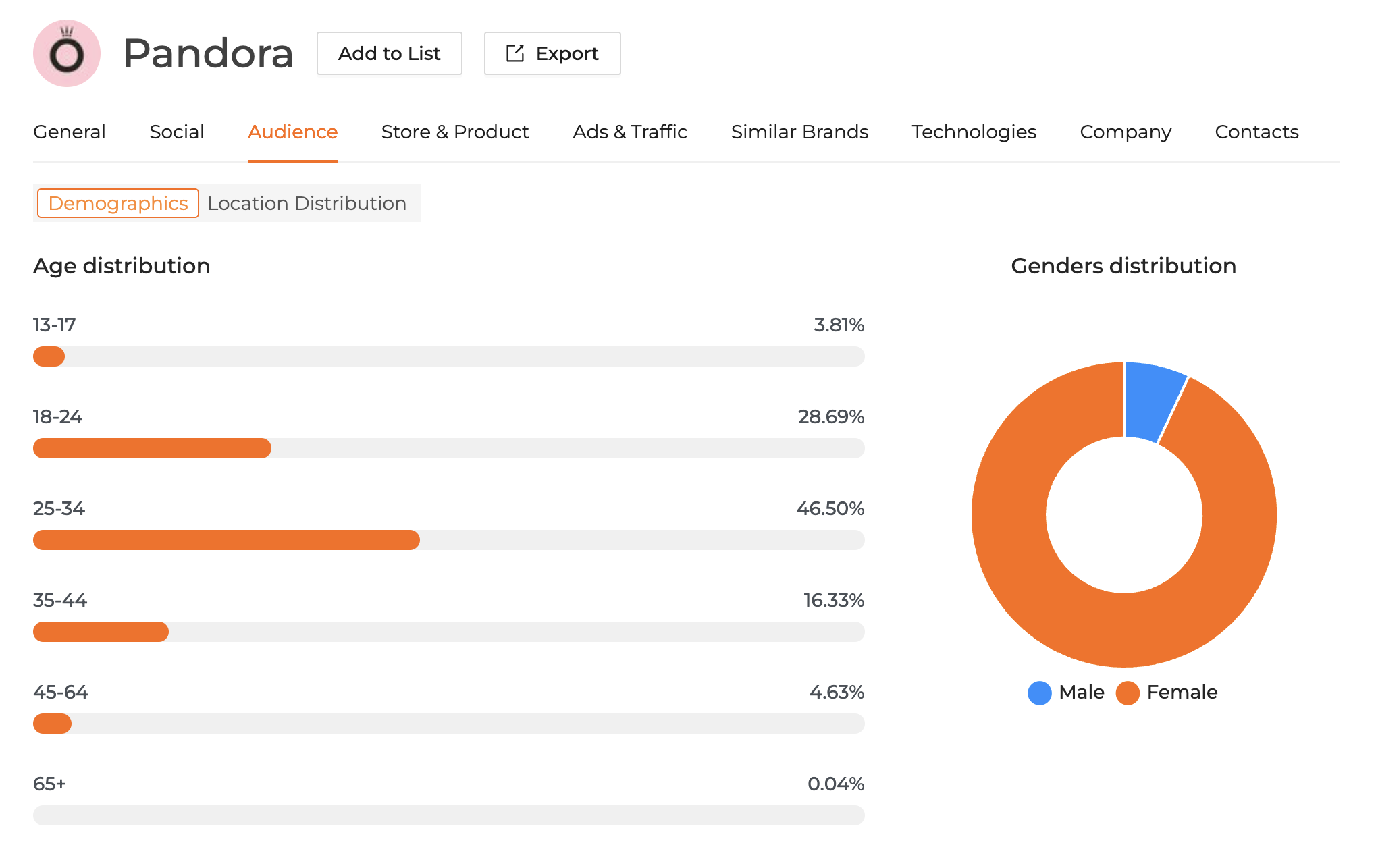
Task: Switch to the Ads & Traffic tab
Action: pos(629,132)
